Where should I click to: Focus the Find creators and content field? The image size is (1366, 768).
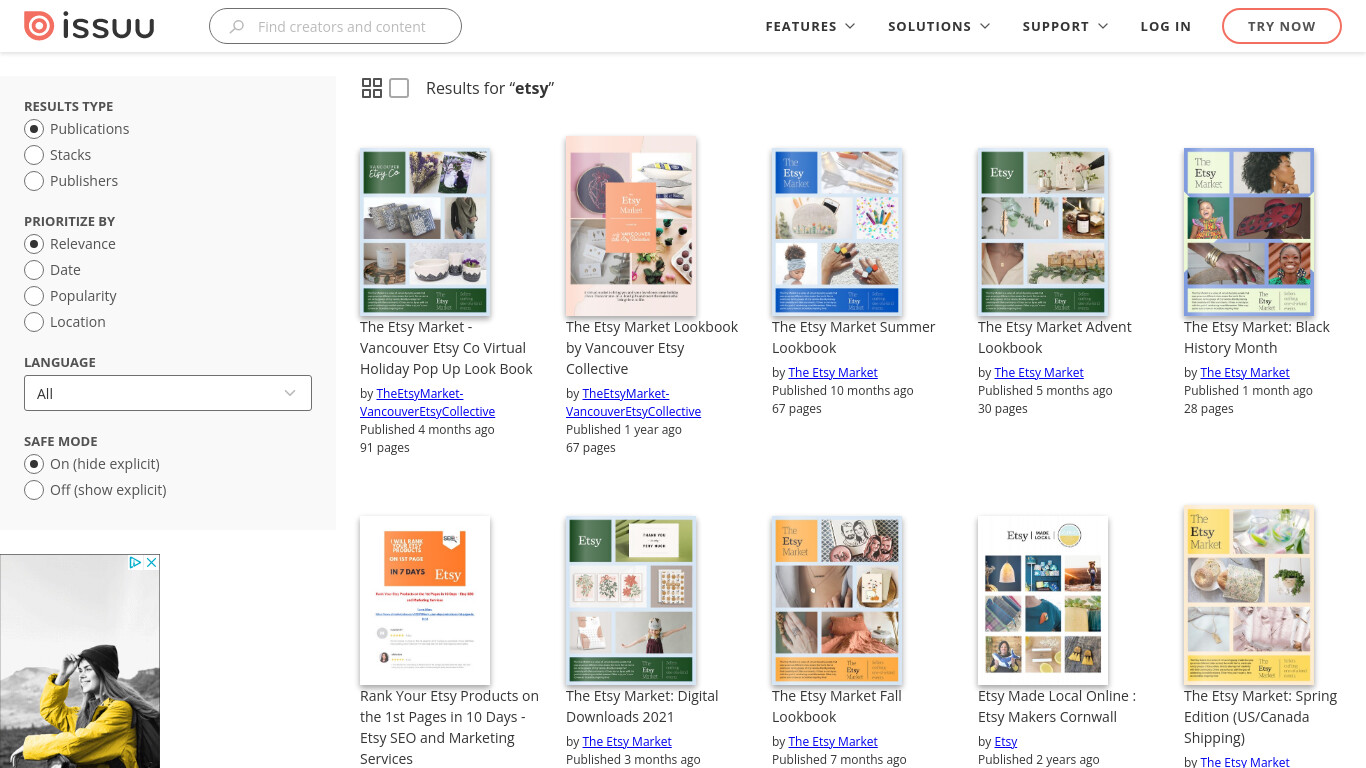(x=335, y=26)
